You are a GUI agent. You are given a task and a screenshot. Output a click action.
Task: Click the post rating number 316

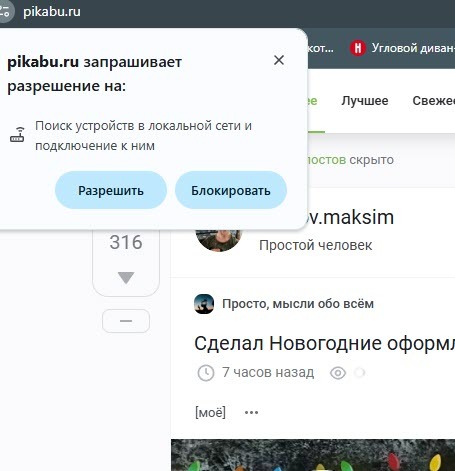pyautogui.click(x=126, y=242)
